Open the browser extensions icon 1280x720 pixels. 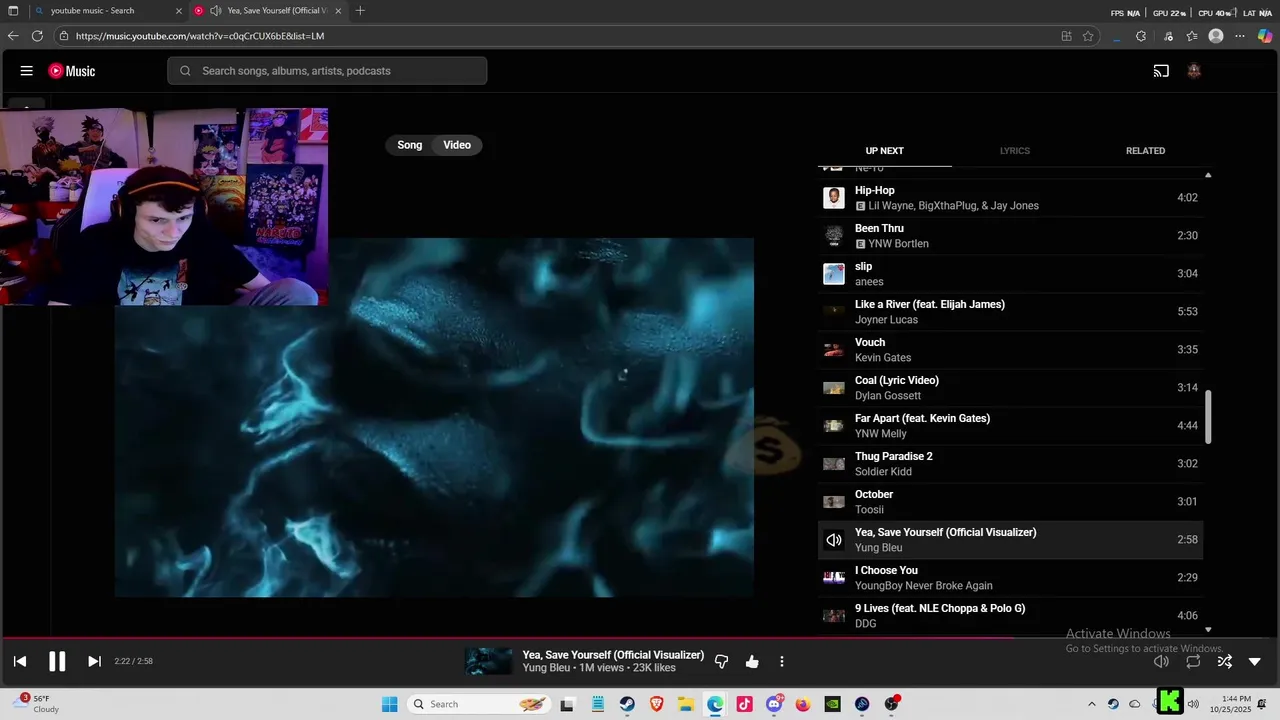click(1141, 36)
